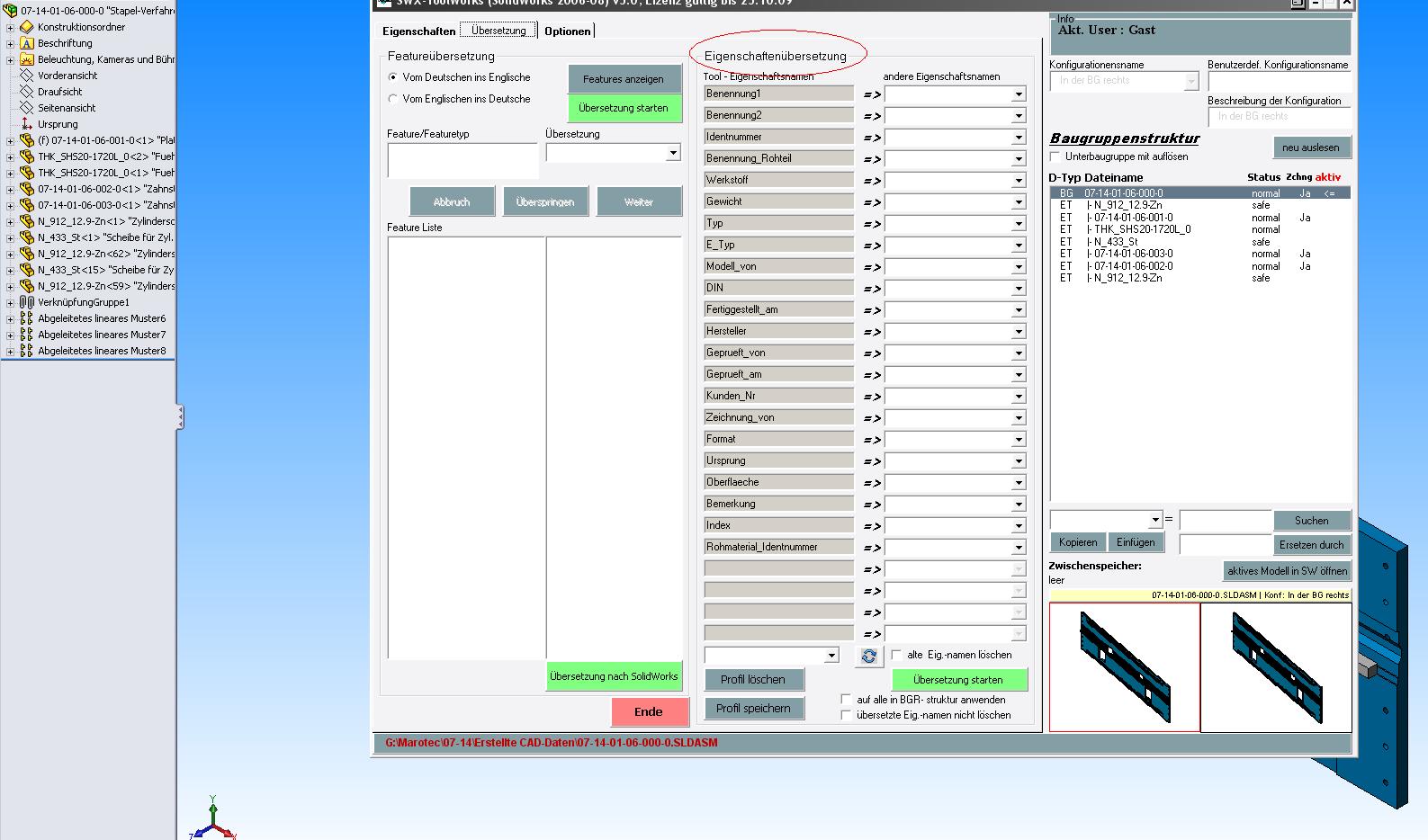Click the Abgeleitetes lineares Muster6 pattern icon

point(27,318)
